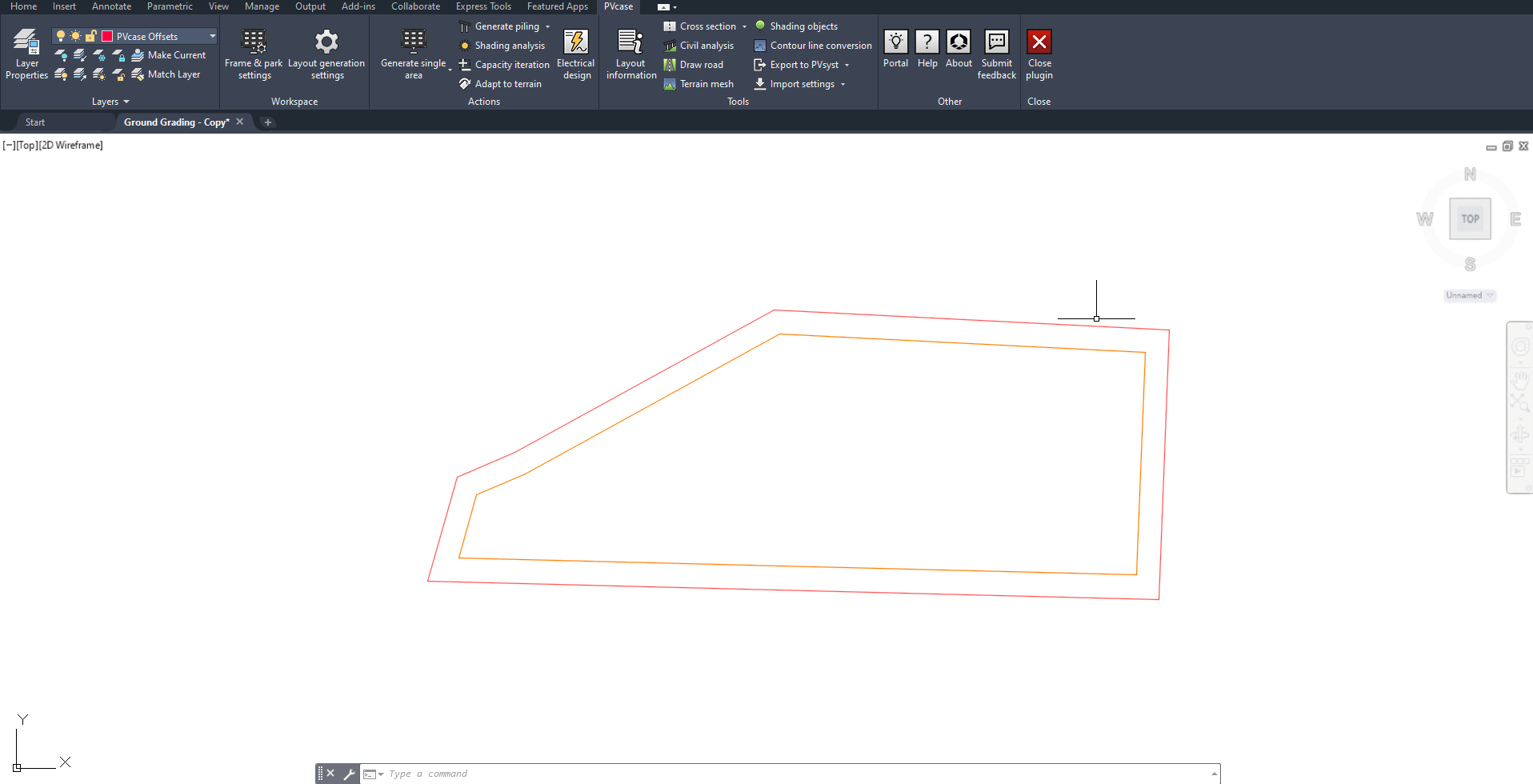Open the Express Tools ribbon tab
The image size is (1533, 784).
(483, 6)
